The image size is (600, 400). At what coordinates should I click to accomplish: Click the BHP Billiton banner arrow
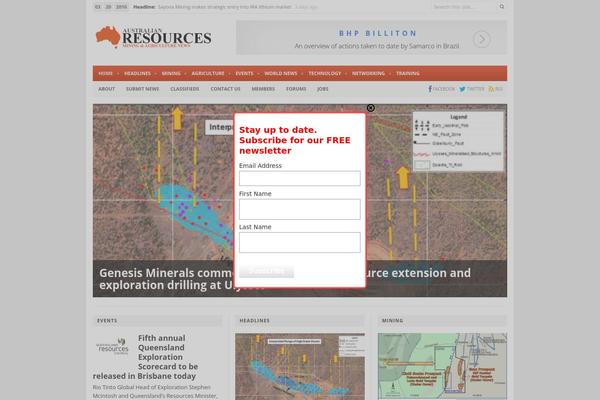482,40
